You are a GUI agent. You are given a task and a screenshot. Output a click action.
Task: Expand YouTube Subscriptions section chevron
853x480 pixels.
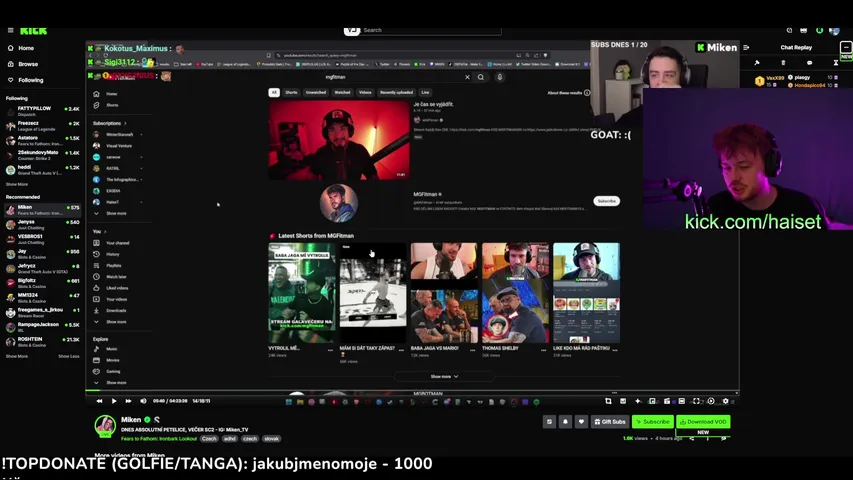coord(125,124)
